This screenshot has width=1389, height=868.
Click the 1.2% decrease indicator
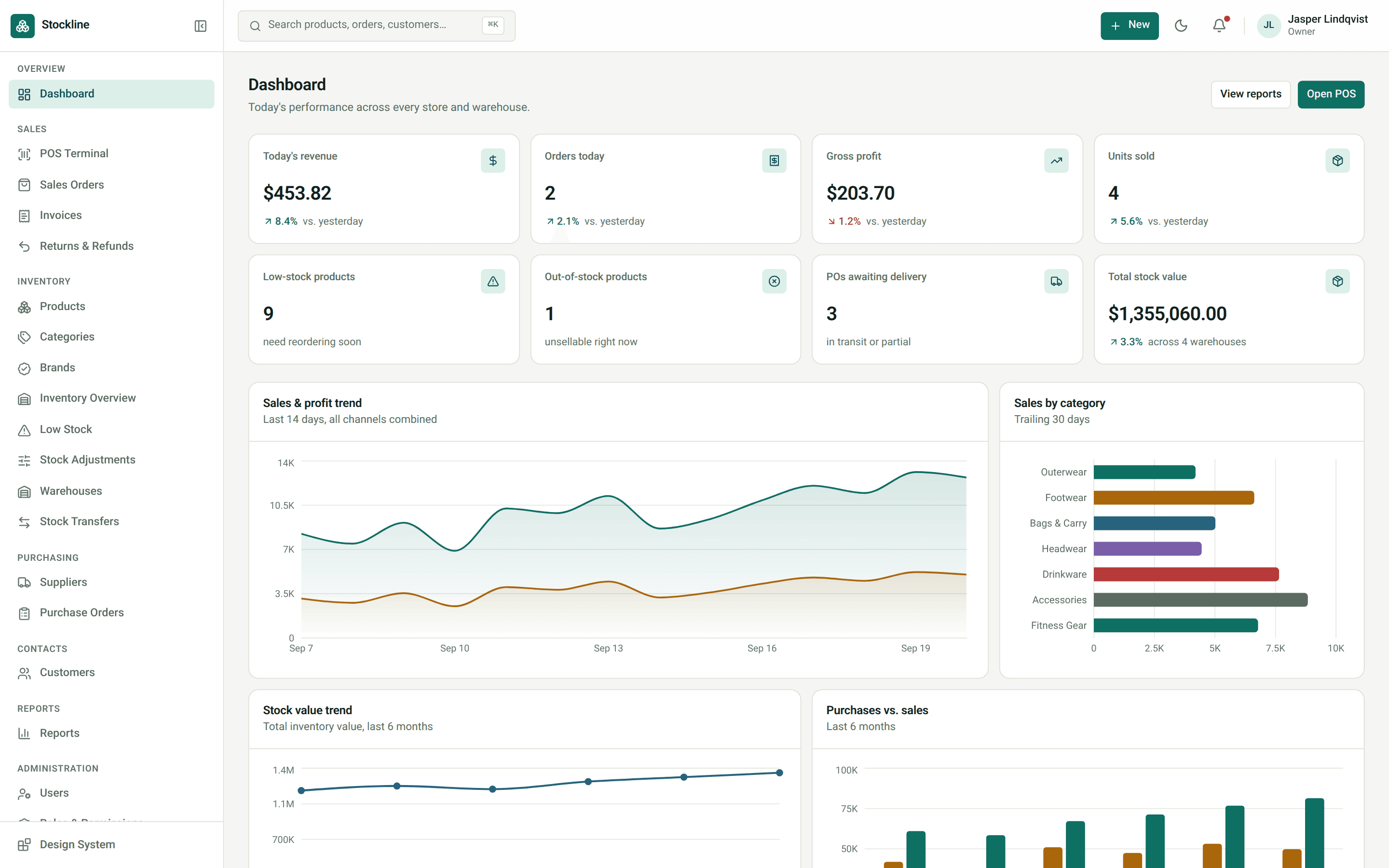[x=844, y=222]
